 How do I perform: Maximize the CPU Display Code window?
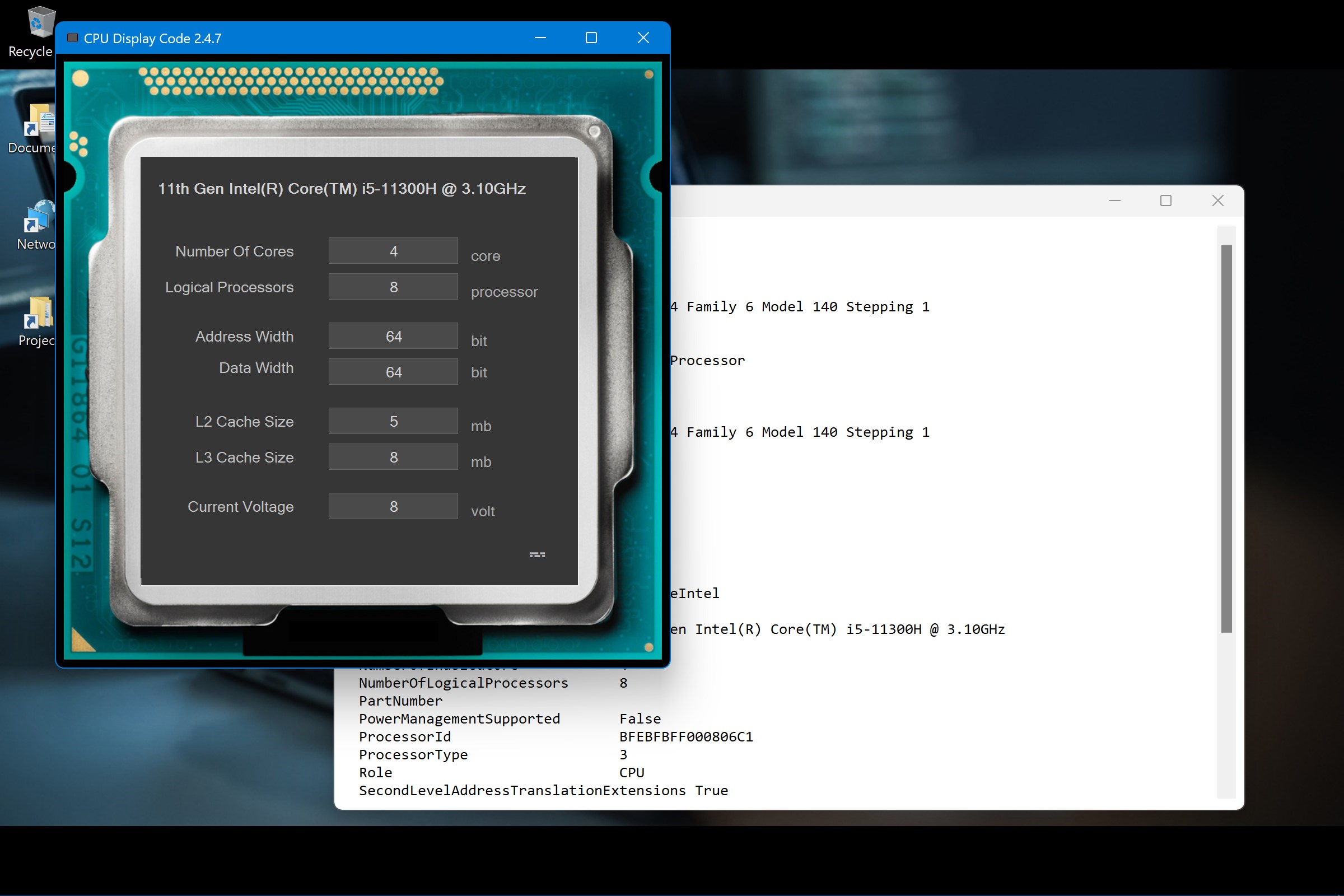pyautogui.click(x=591, y=38)
